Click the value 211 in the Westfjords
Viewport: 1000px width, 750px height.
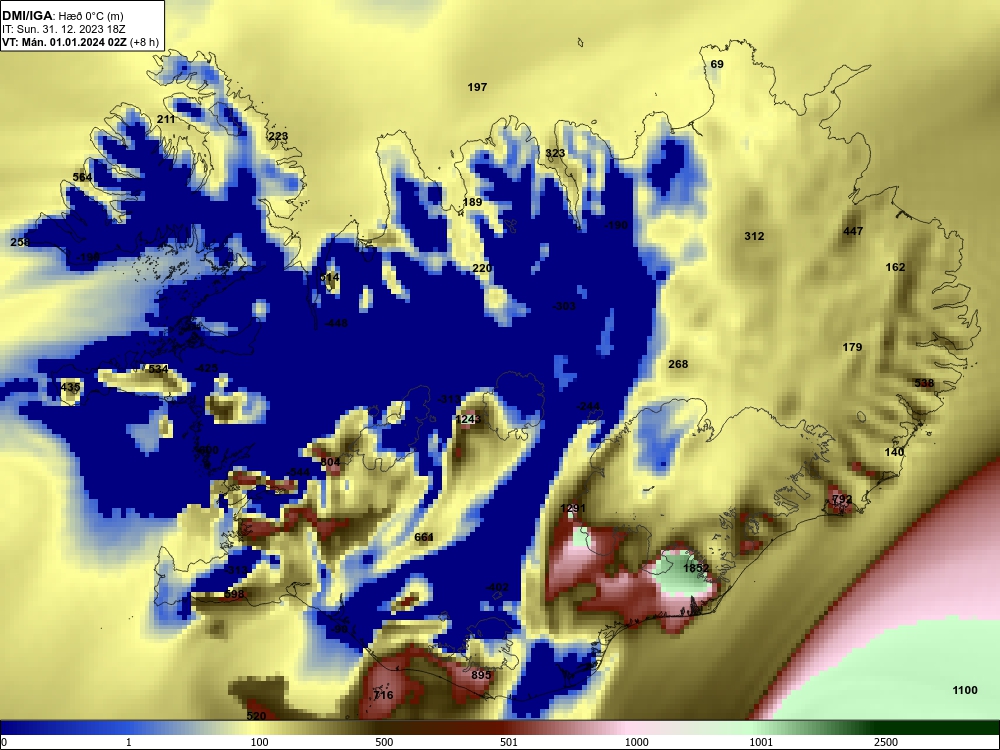166,119
